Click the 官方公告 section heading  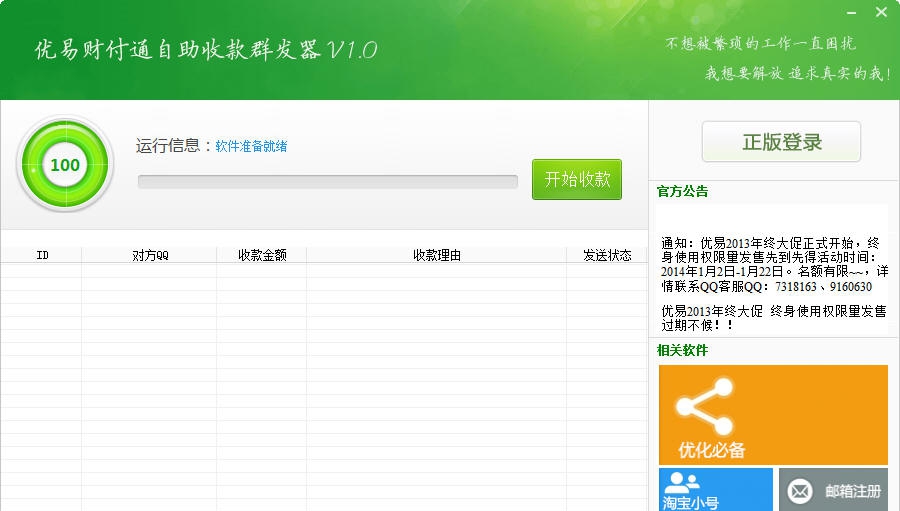click(x=682, y=192)
